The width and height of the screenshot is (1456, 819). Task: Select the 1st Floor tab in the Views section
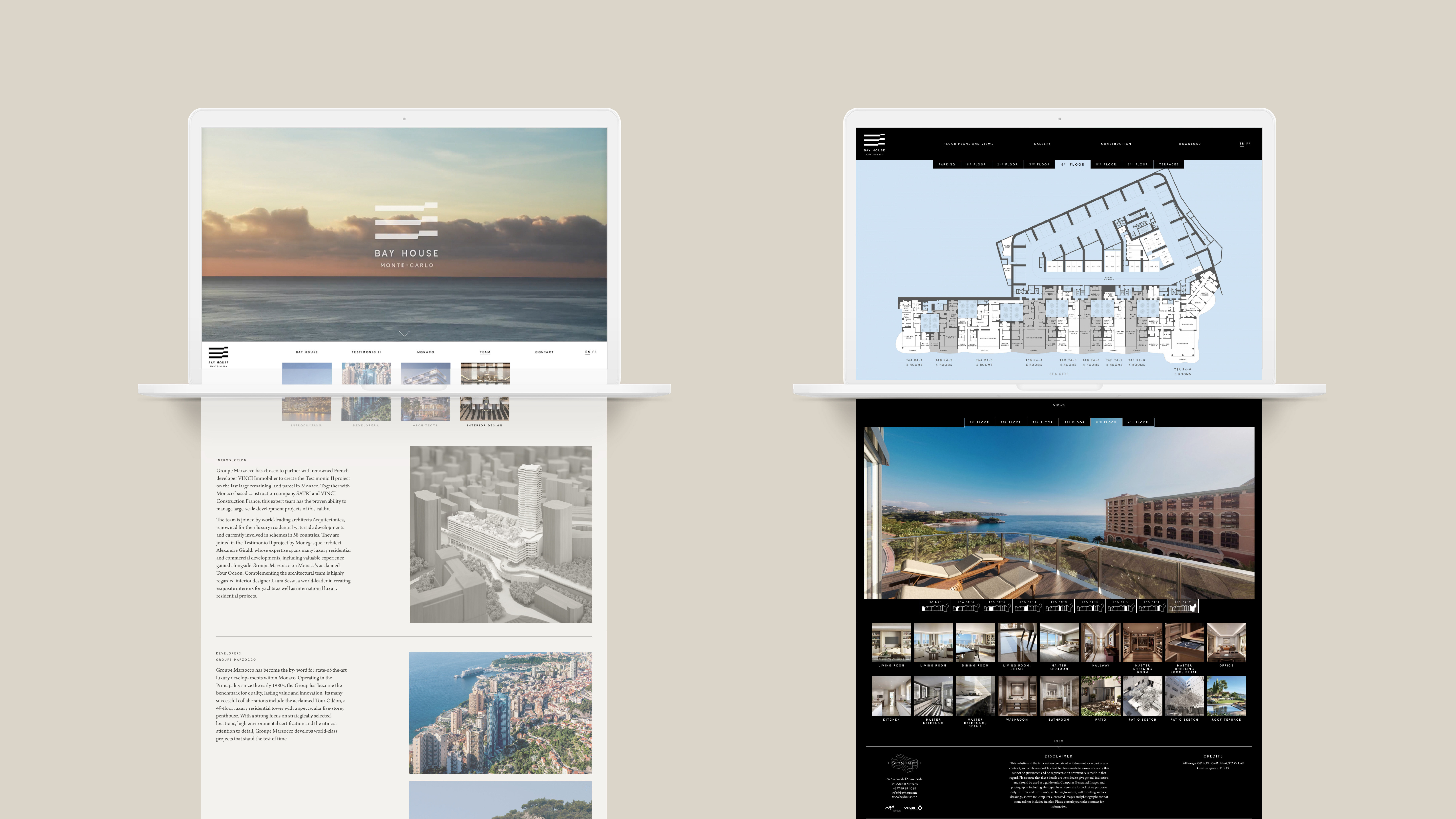point(980,422)
